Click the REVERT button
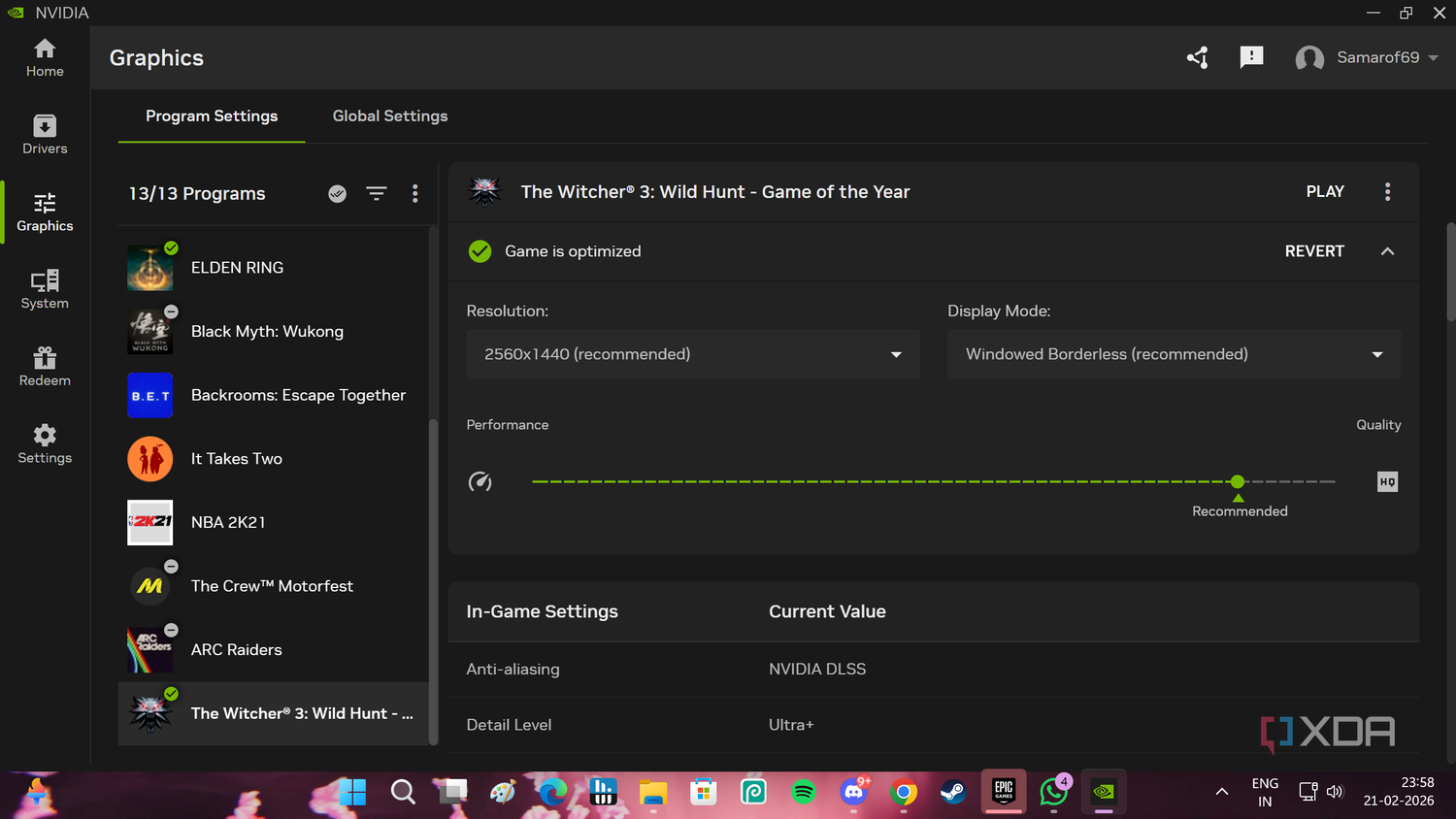1456x819 pixels. tap(1314, 251)
